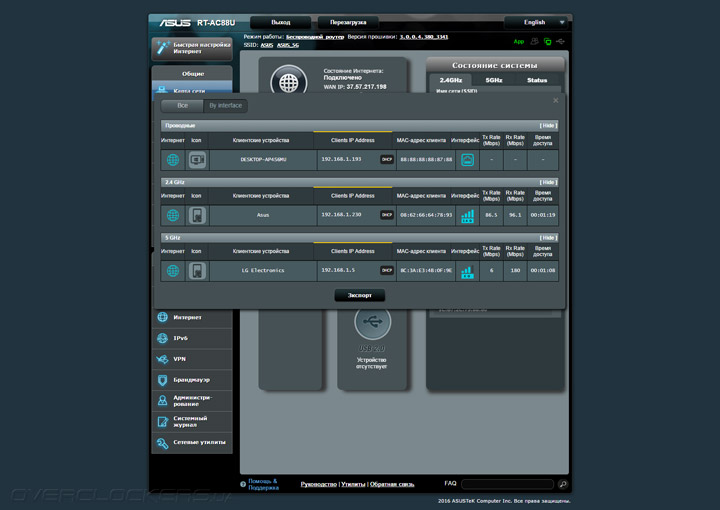Click the Перезагрузка reboot button
The height and width of the screenshot is (510, 720).
tap(348, 22)
